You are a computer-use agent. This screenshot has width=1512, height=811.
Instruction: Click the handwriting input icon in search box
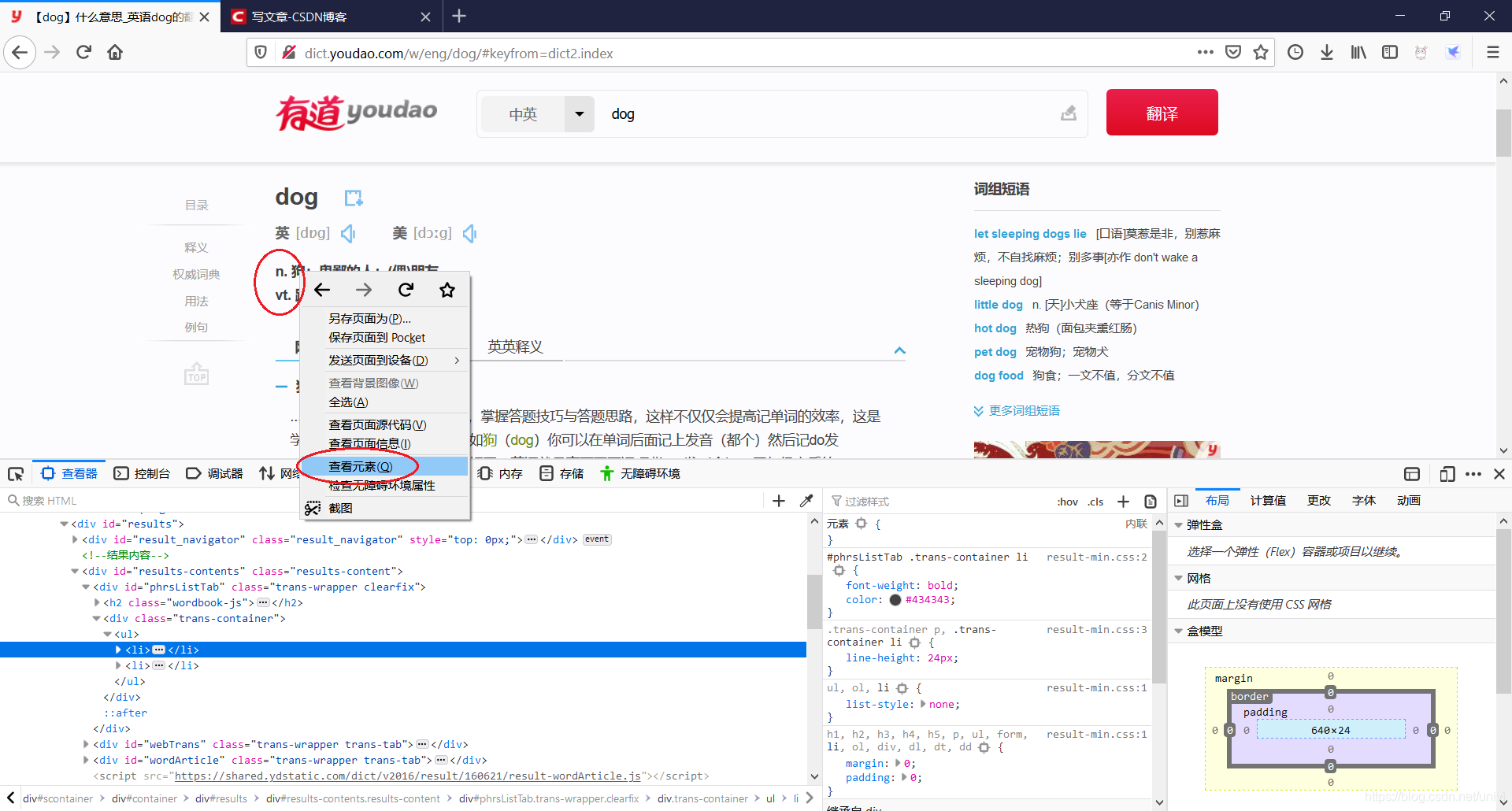(1068, 113)
